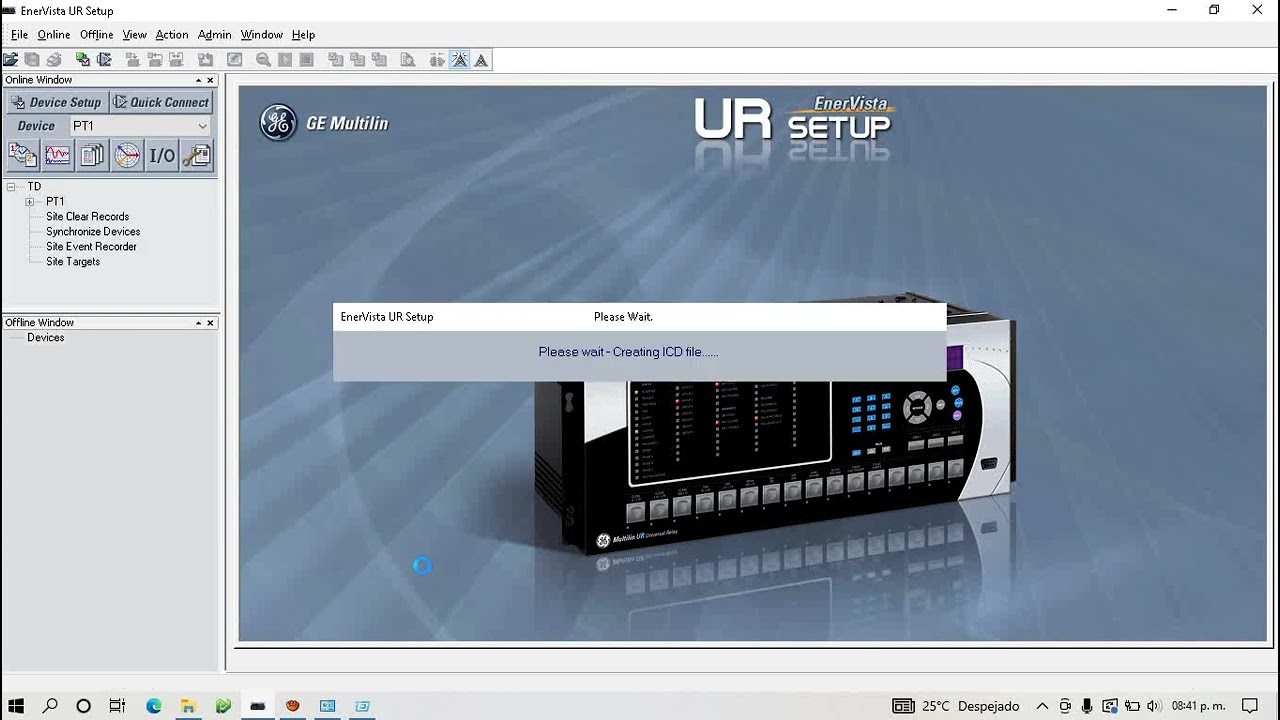
Task: Close the Online Window panel
Action: click(x=211, y=80)
